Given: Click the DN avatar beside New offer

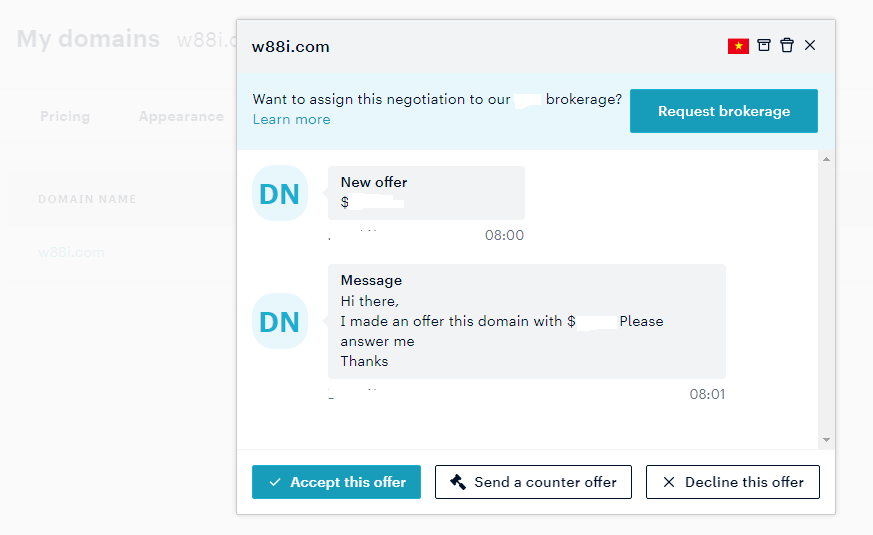Looking at the screenshot, I should pos(280,193).
